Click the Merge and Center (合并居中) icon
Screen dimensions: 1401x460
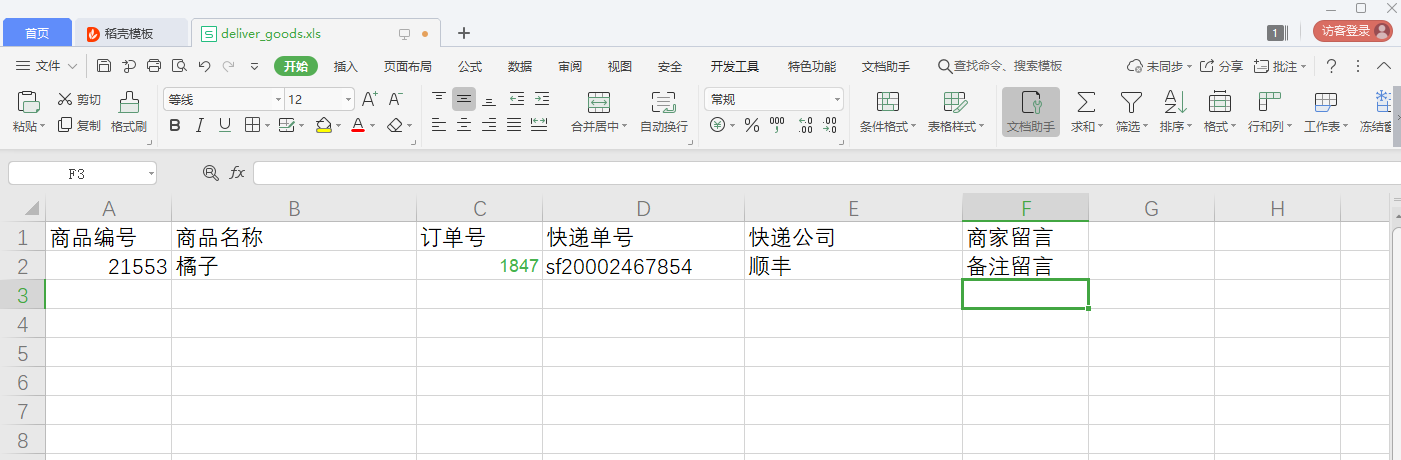coord(598,102)
